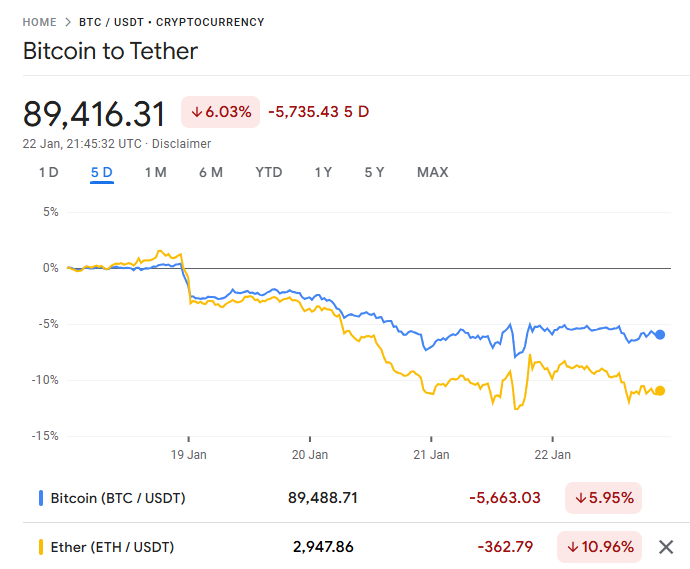Click the yellow Ether chart endpoint dot

(x=660, y=391)
